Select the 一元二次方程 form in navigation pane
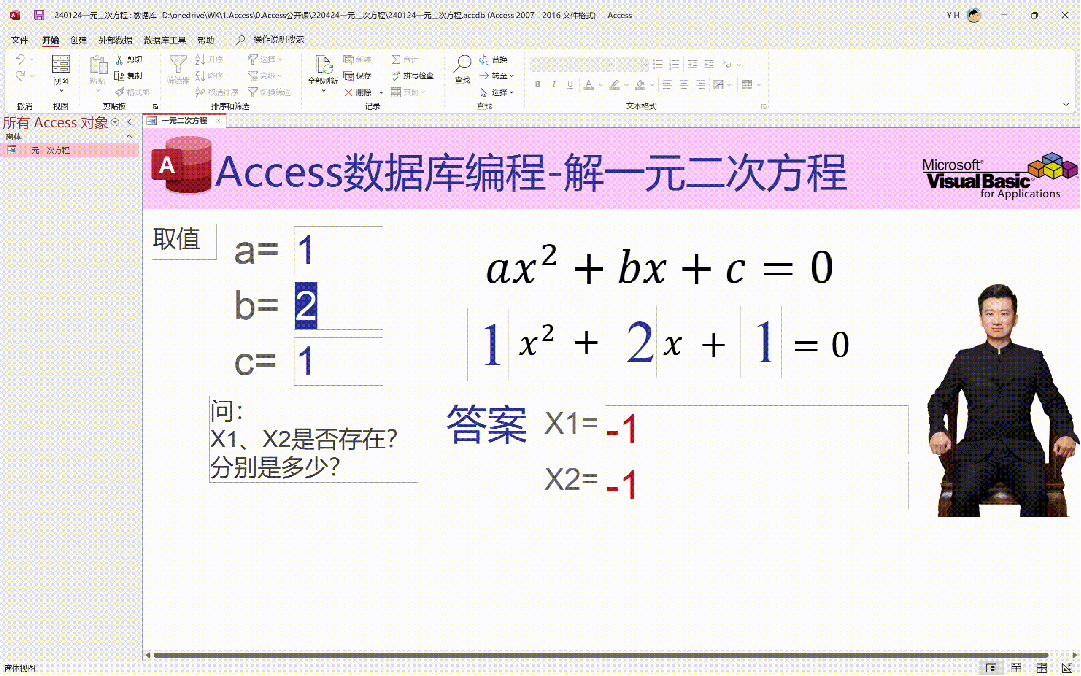1081x676 pixels. pyautogui.click(x=69, y=150)
